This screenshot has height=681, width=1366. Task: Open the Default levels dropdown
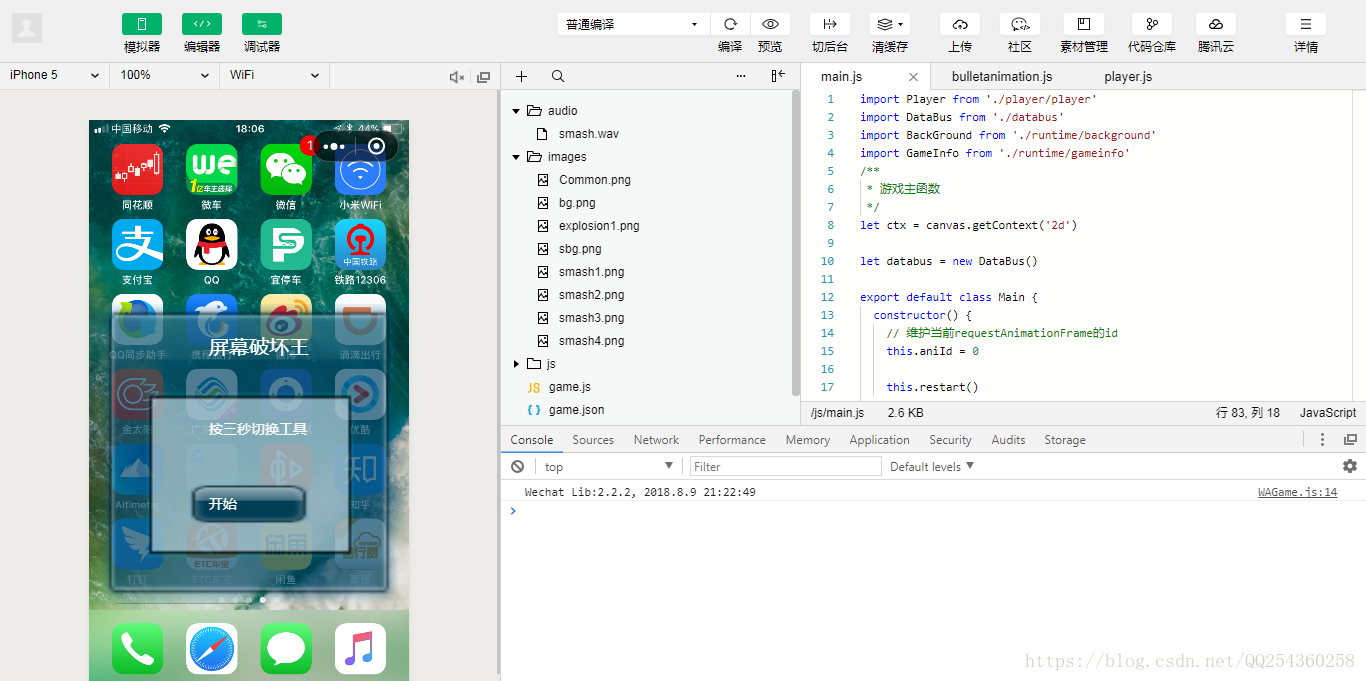[x=932, y=467]
